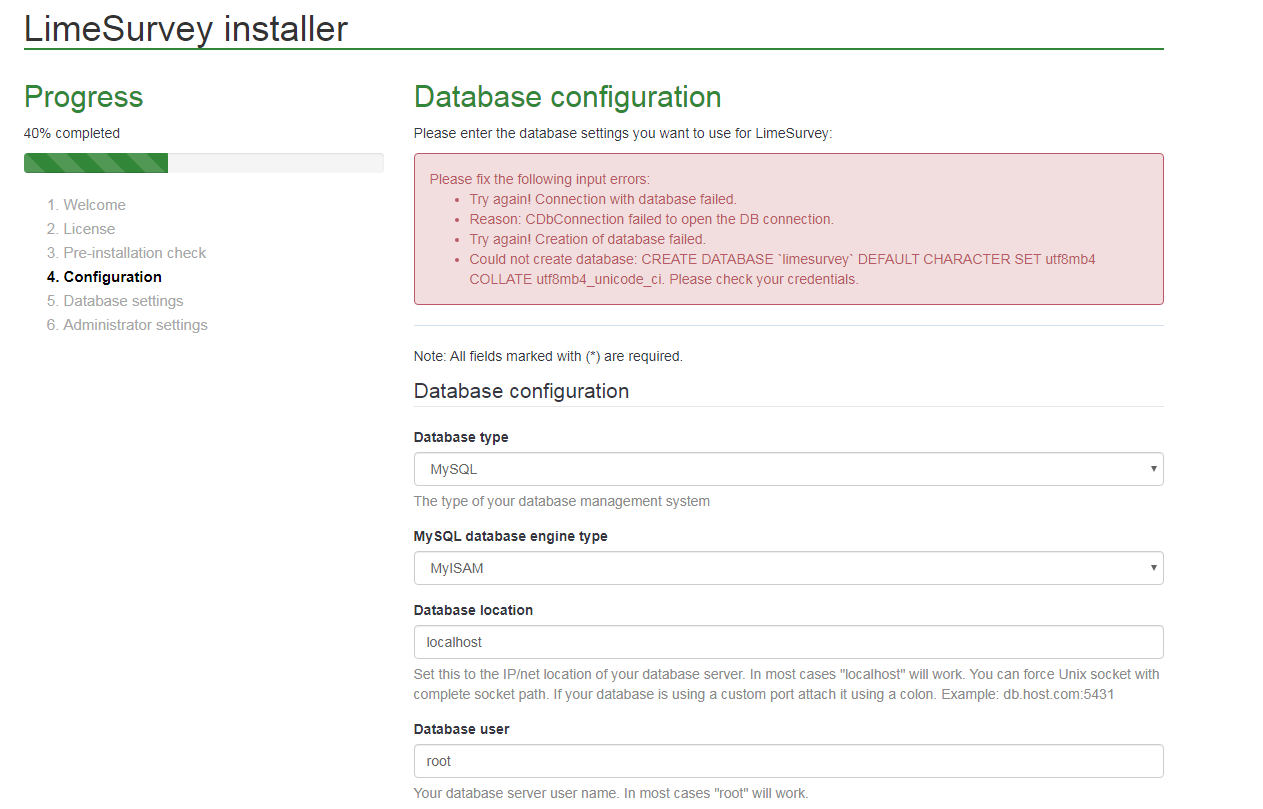Go to the License step

(89, 229)
